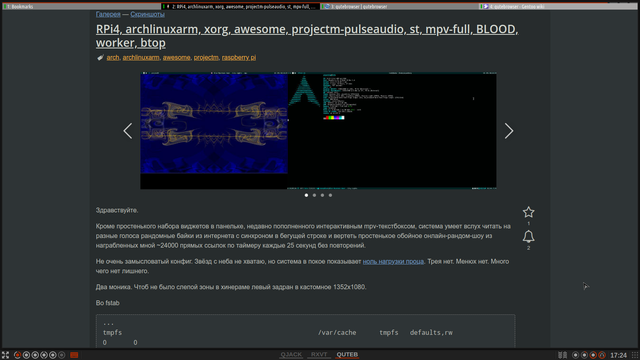Switch to the Bookmarks tab
The image size is (640, 360).
tap(82, 7)
